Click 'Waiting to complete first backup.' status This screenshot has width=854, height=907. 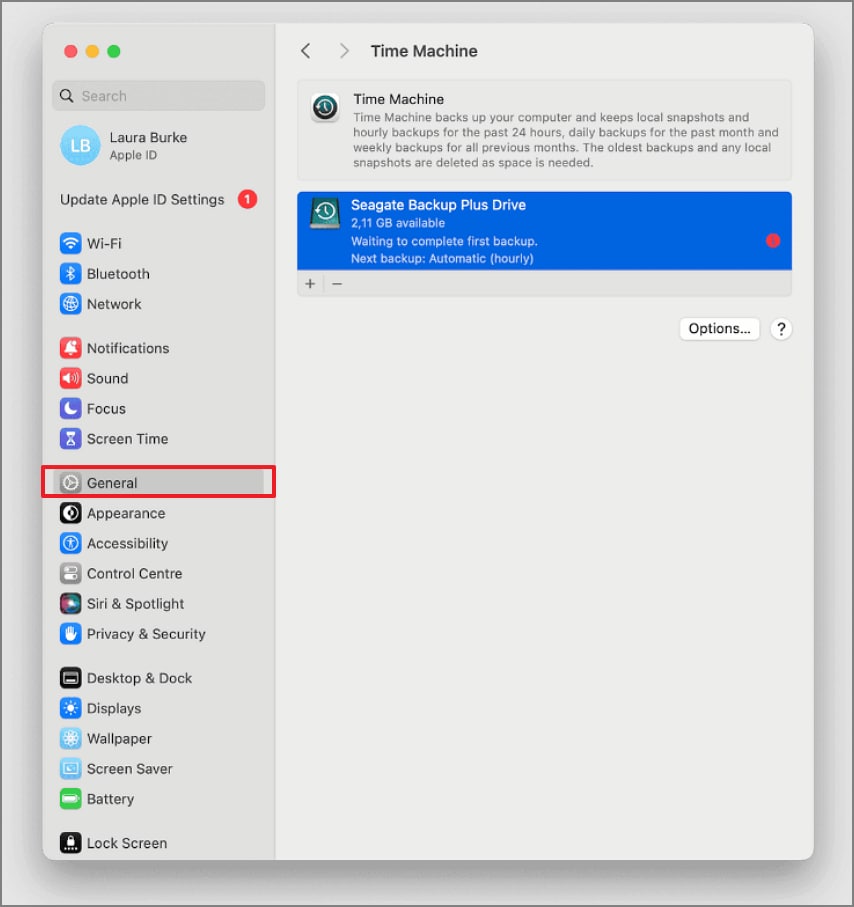444,241
